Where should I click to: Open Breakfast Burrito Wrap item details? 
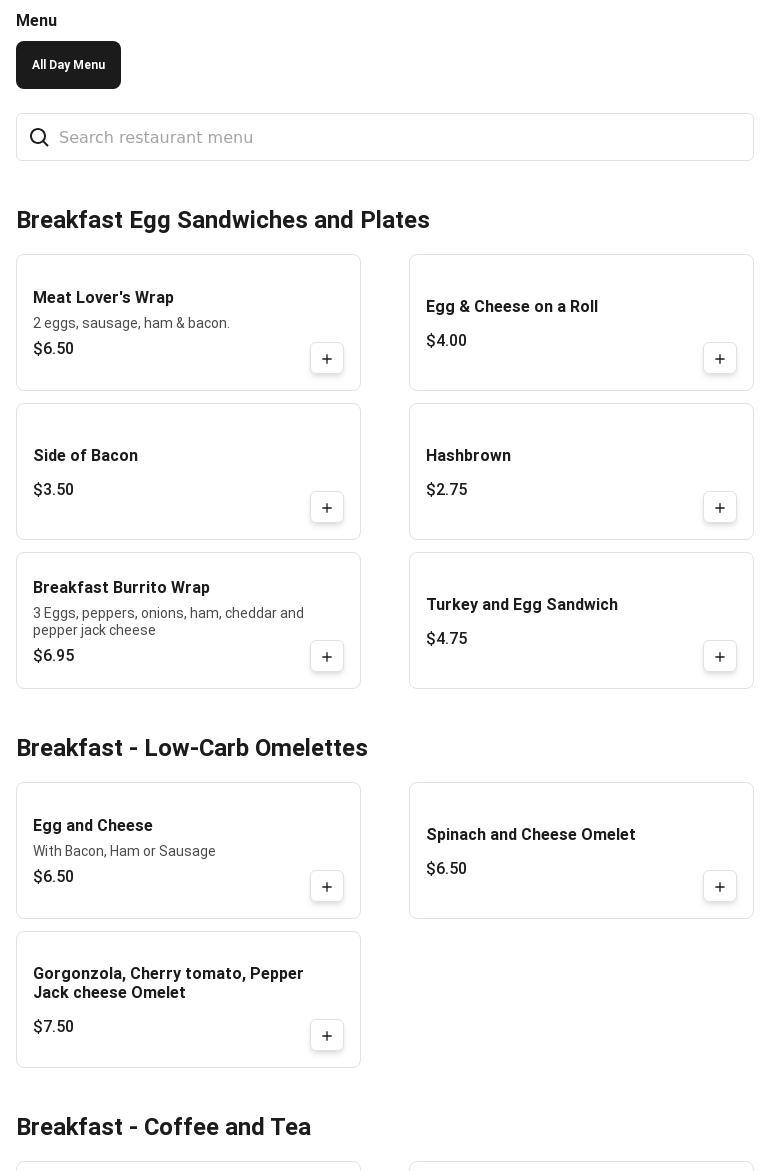pyautogui.click(x=121, y=588)
